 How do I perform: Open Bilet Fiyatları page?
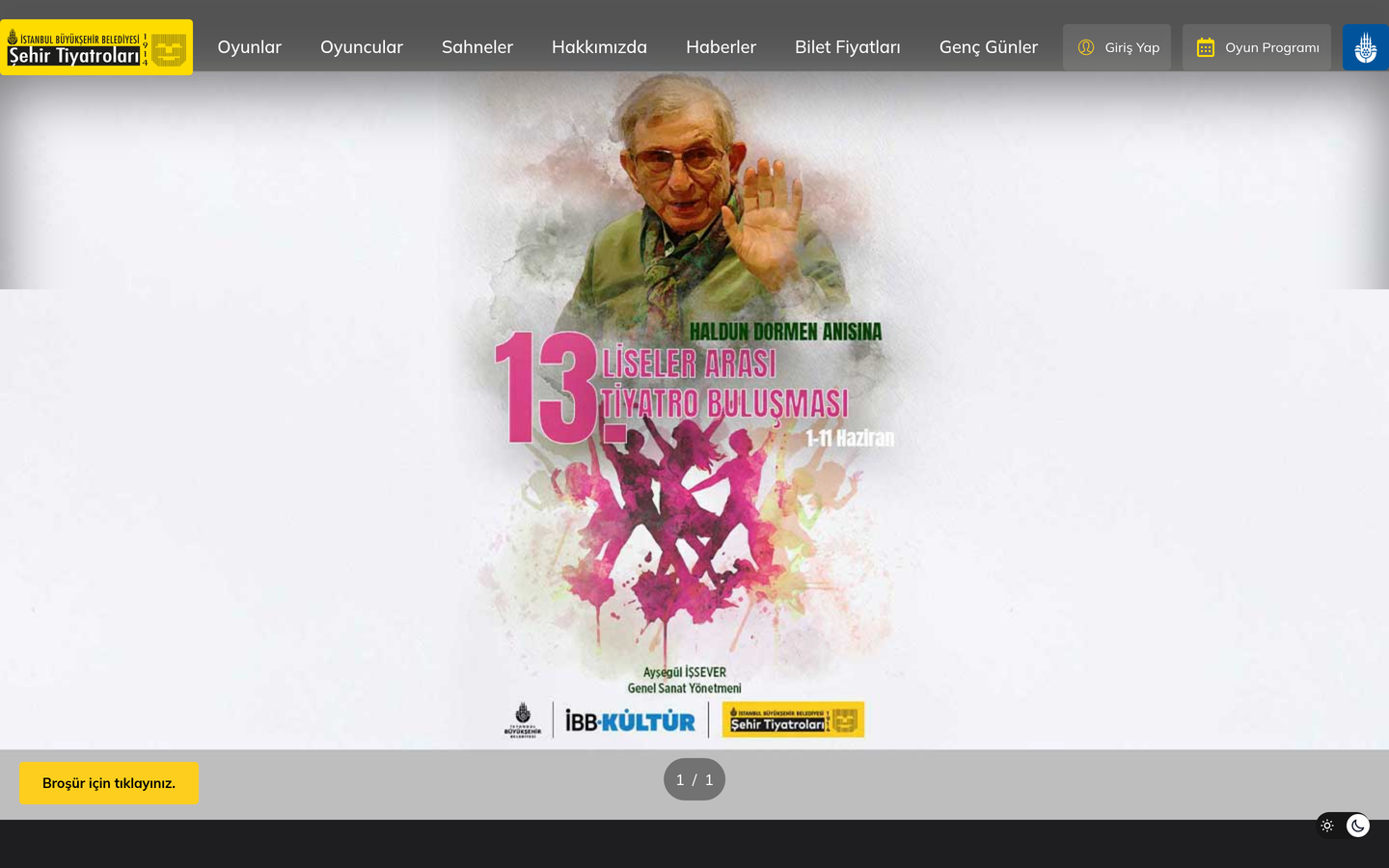(848, 47)
